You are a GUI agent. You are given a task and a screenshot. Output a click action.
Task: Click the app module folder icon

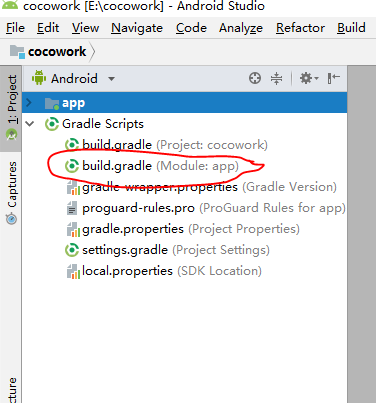coord(52,103)
